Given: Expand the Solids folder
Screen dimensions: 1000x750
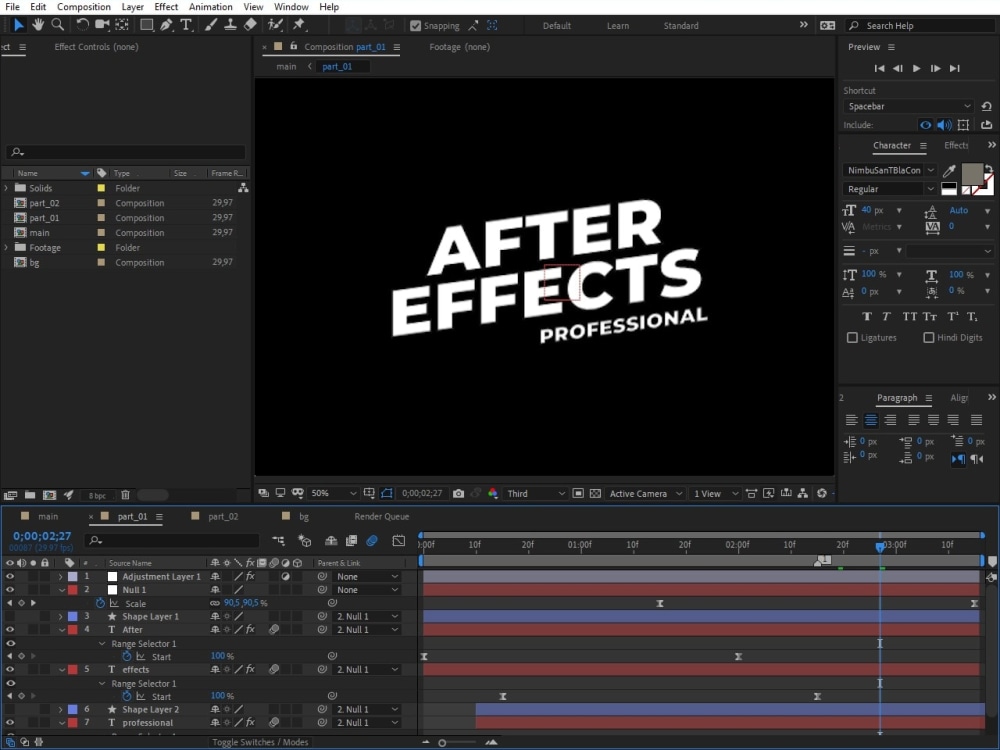Looking at the screenshot, I should point(6,188).
